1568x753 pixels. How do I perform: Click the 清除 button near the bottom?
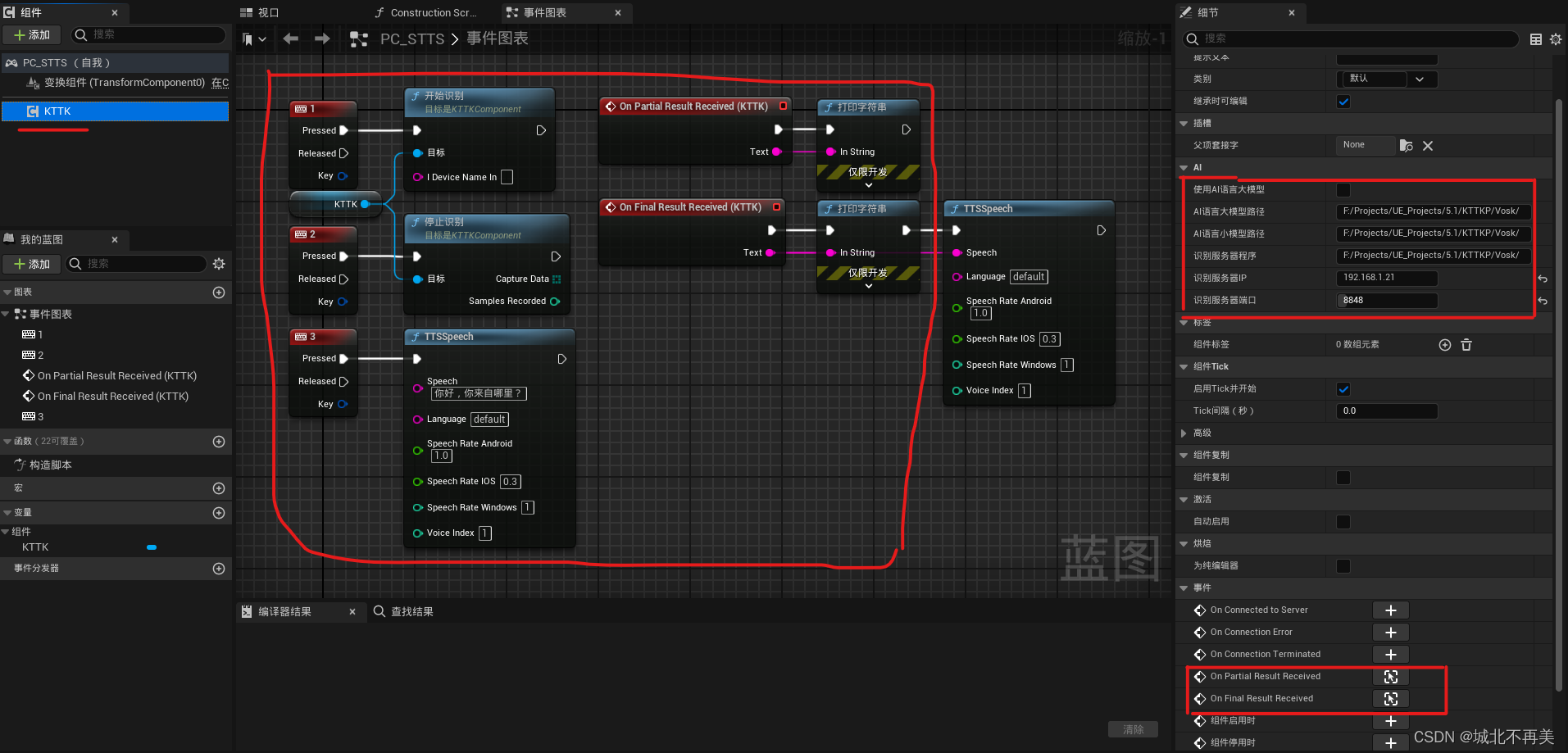pos(1133,728)
